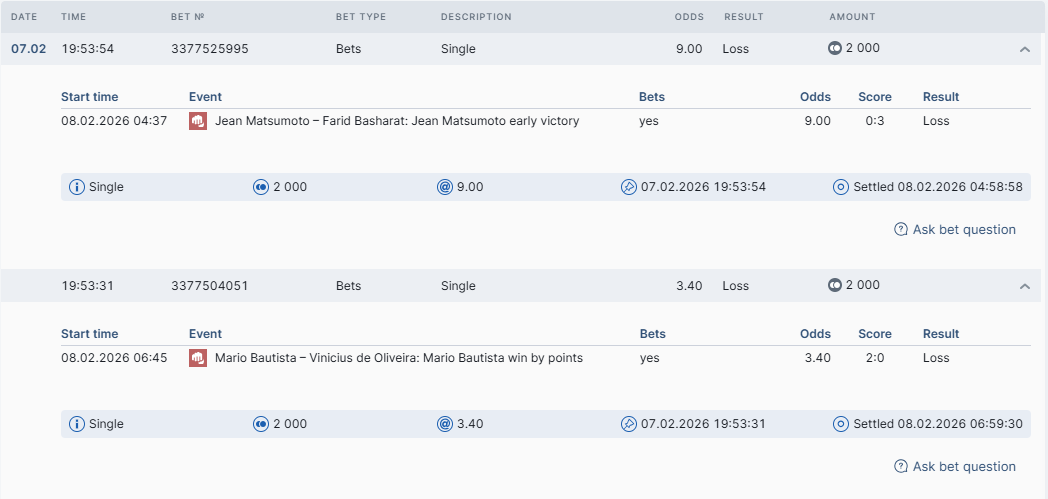Screen dimensions: 1048x499
Task: Sort by the ODDS column header
Action: point(689,17)
